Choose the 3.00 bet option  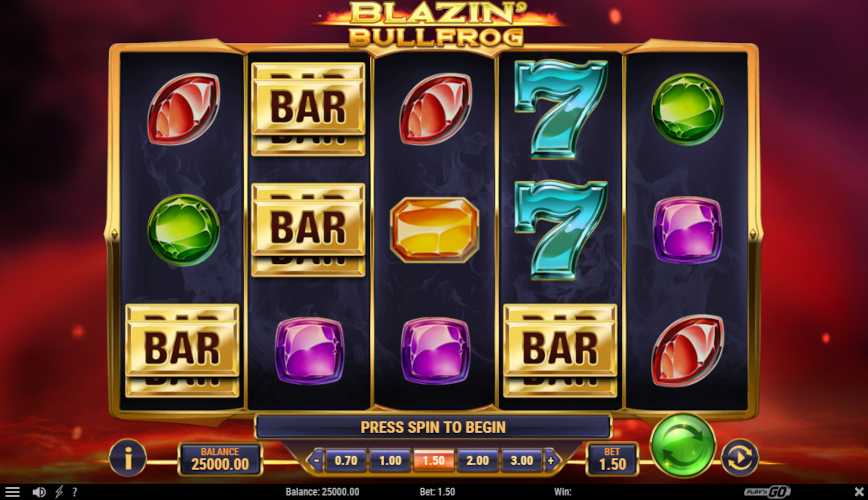click(x=521, y=460)
